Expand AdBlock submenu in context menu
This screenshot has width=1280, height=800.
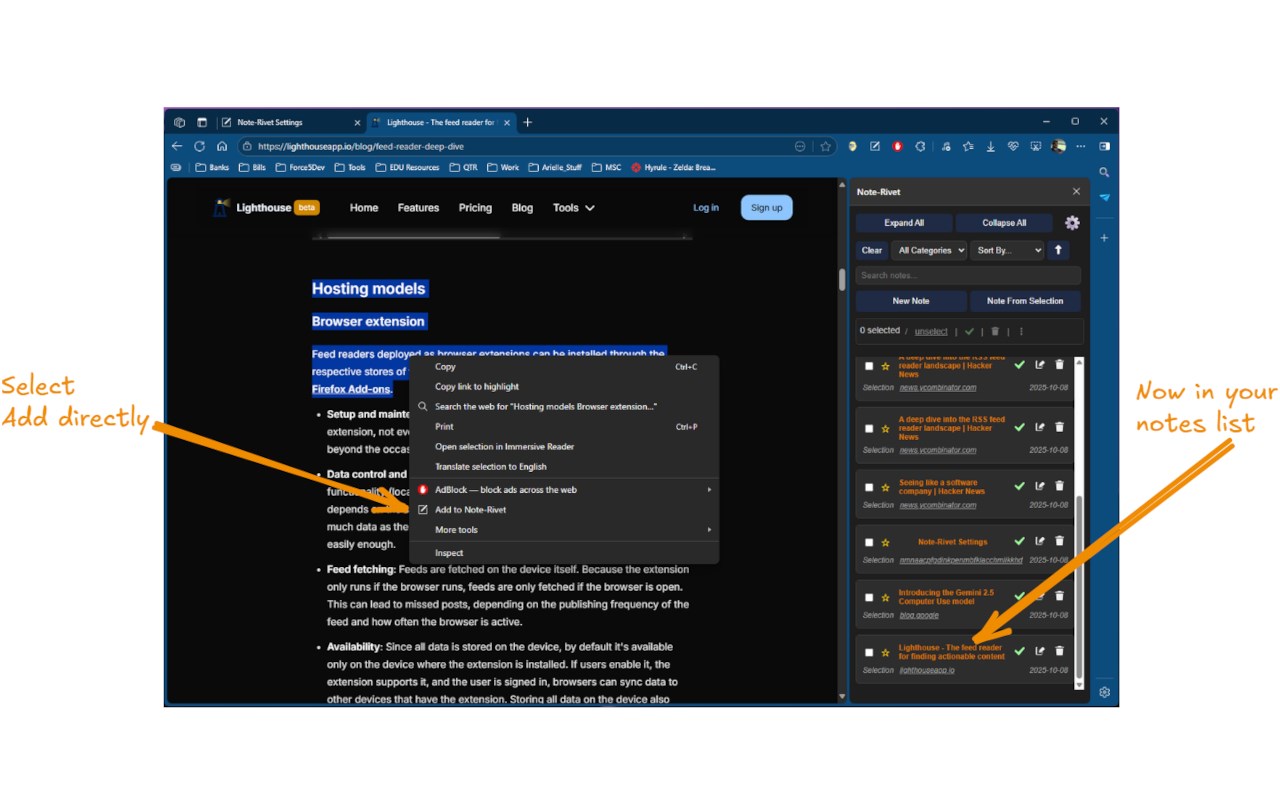pos(566,490)
